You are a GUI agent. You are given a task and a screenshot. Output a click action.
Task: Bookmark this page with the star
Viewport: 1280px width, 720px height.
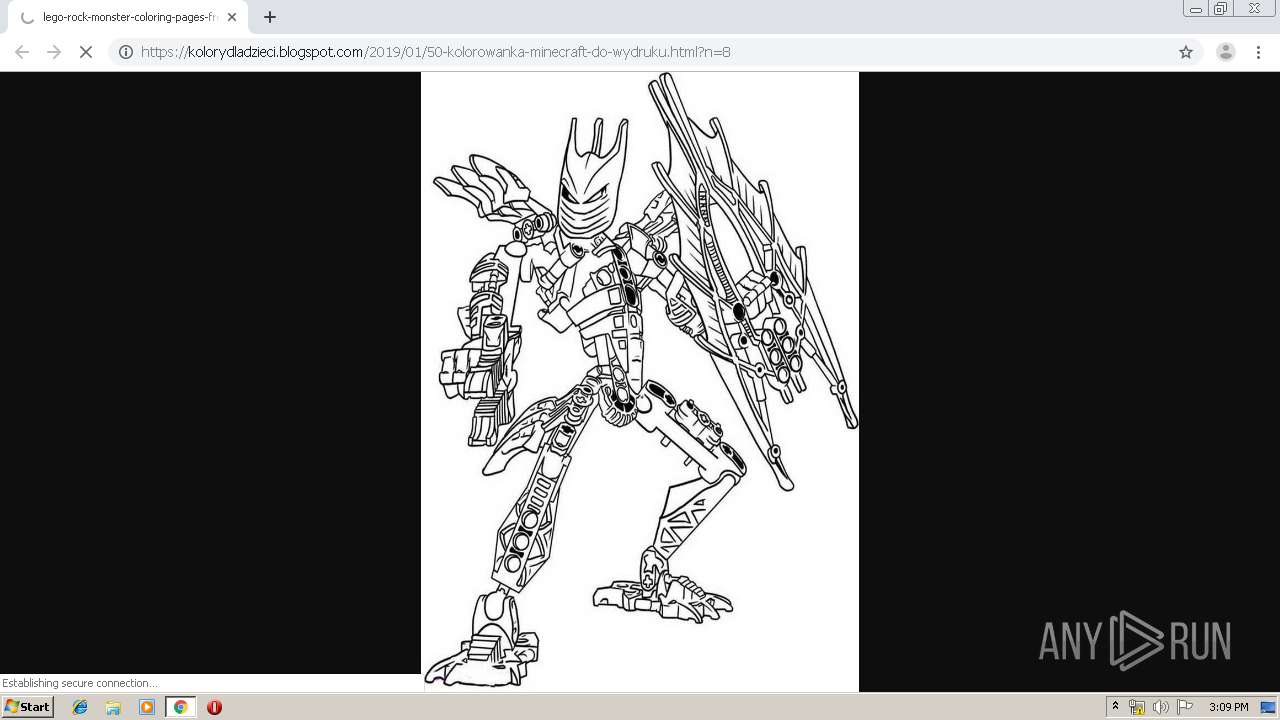point(1186,52)
